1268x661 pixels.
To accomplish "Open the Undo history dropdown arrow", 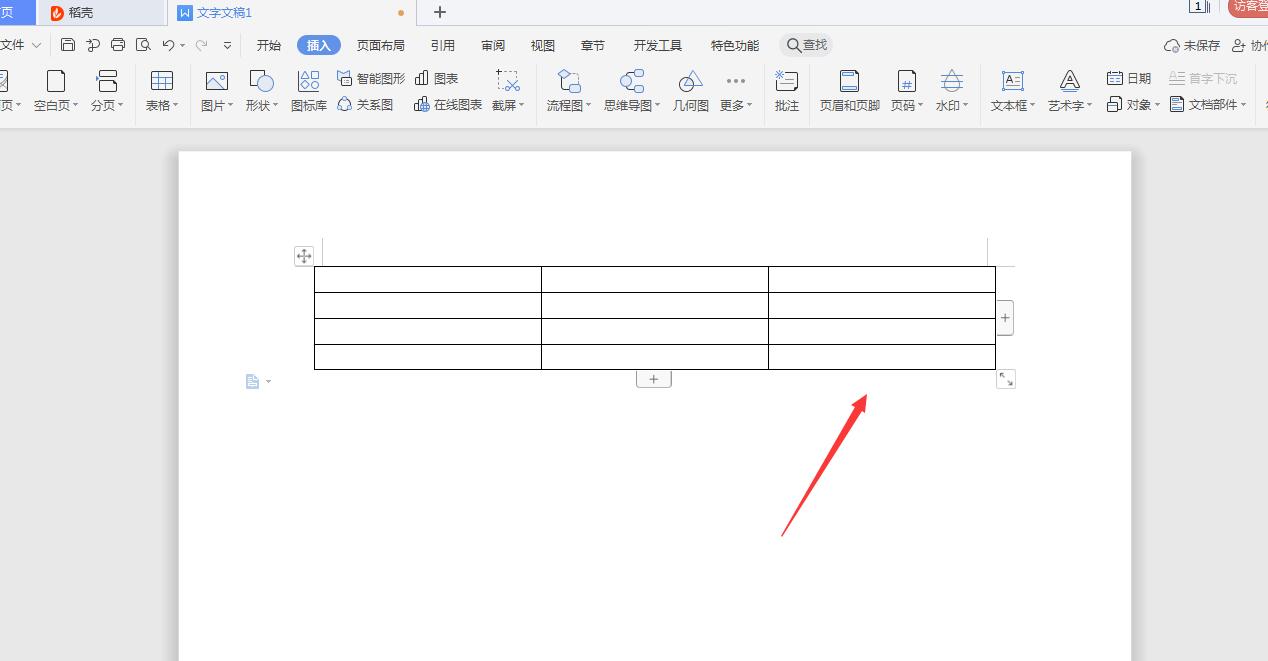I will coord(183,46).
